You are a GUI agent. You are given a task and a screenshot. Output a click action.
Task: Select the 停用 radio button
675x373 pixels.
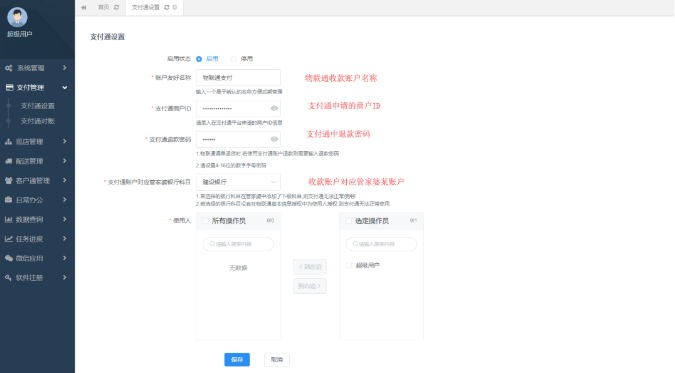click(233, 59)
